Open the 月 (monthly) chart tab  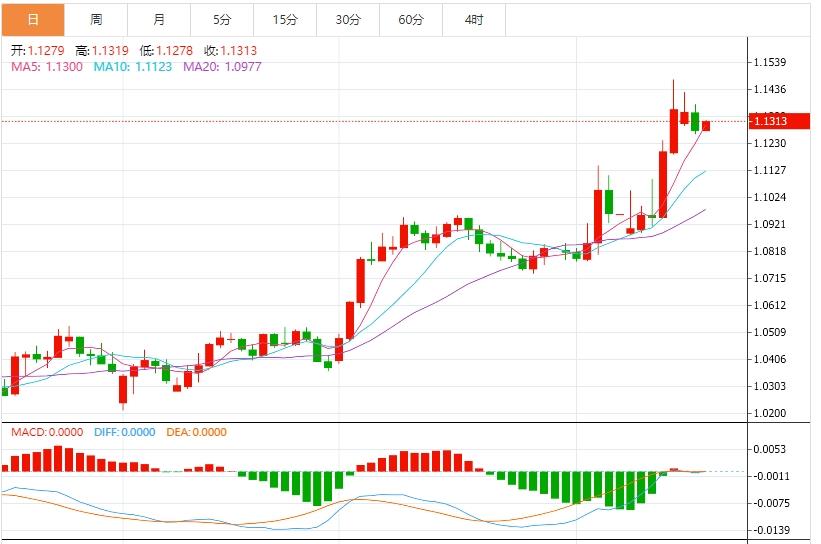click(x=159, y=19)
